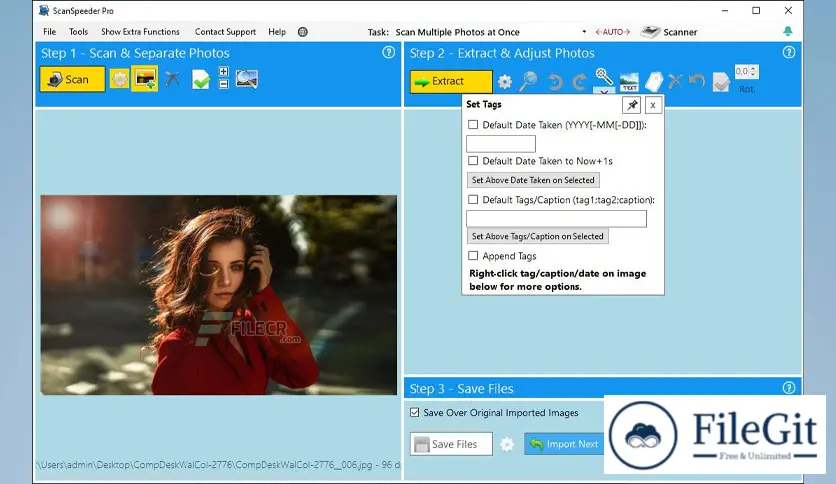836x484 pixels.
Task: Pin the Set Tags panel
Action: click(x=632, y=105)
